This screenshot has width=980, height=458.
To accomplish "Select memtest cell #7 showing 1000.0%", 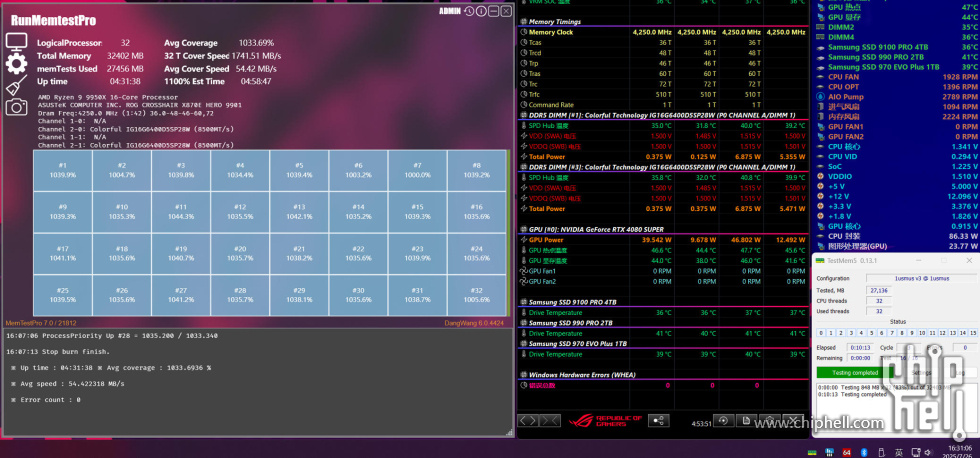I will tap(417, 171).
